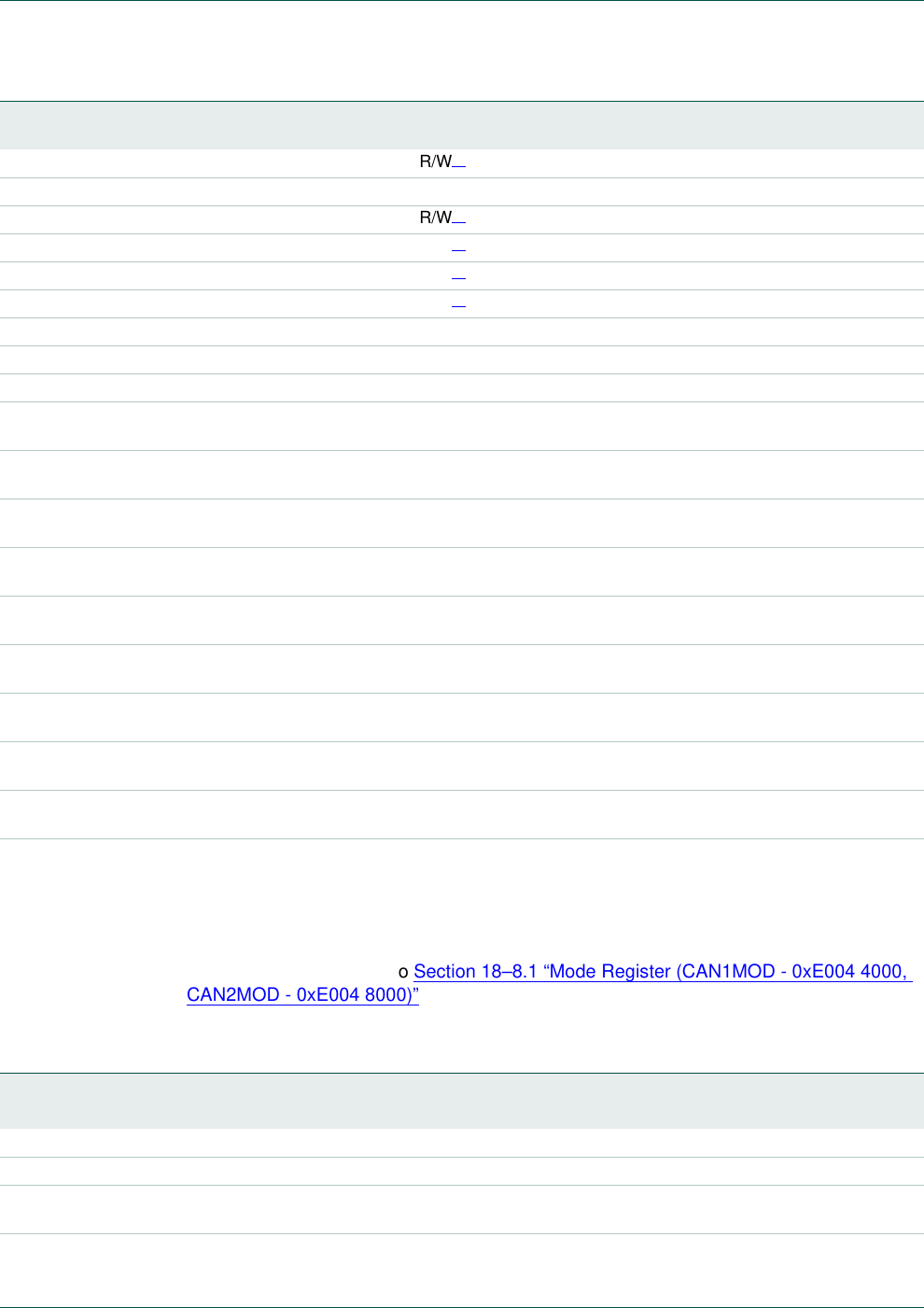Click the first row of the lower table

[x=462, y=1144]
